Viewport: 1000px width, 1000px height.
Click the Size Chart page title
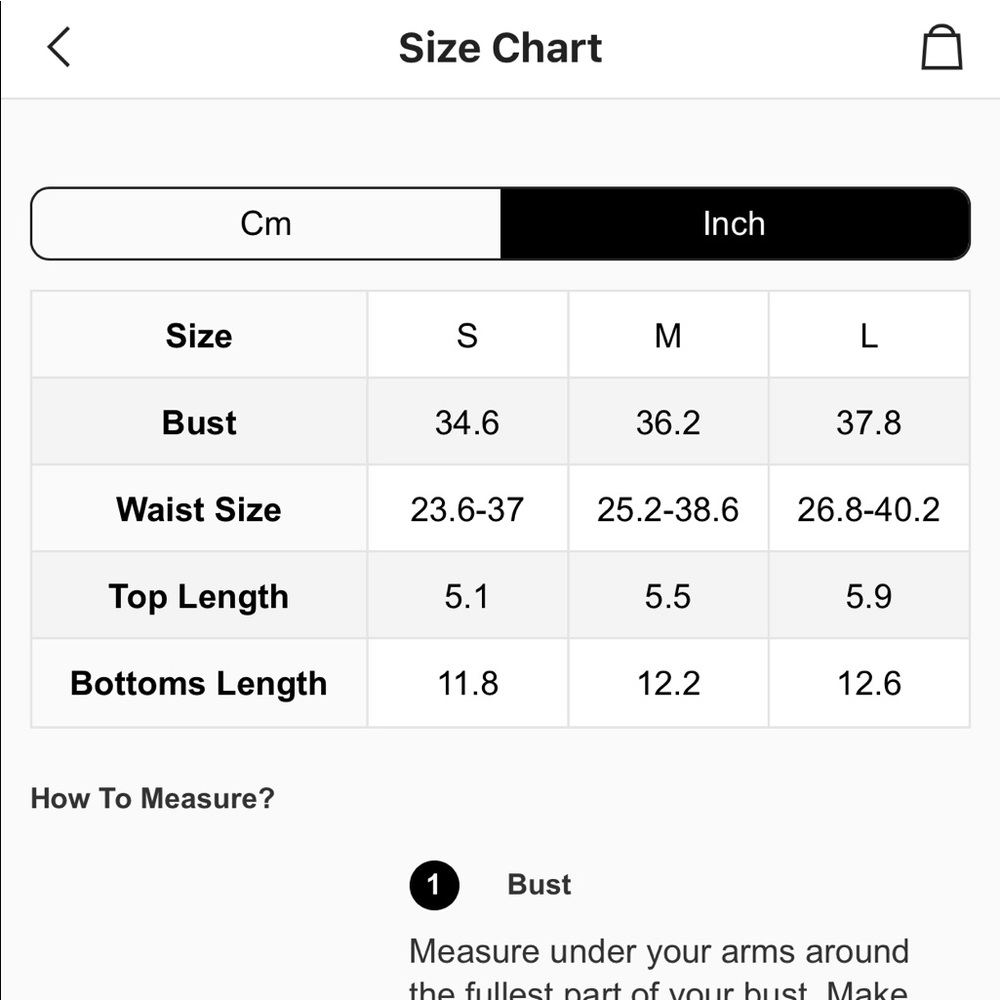(x=500, y=48)
